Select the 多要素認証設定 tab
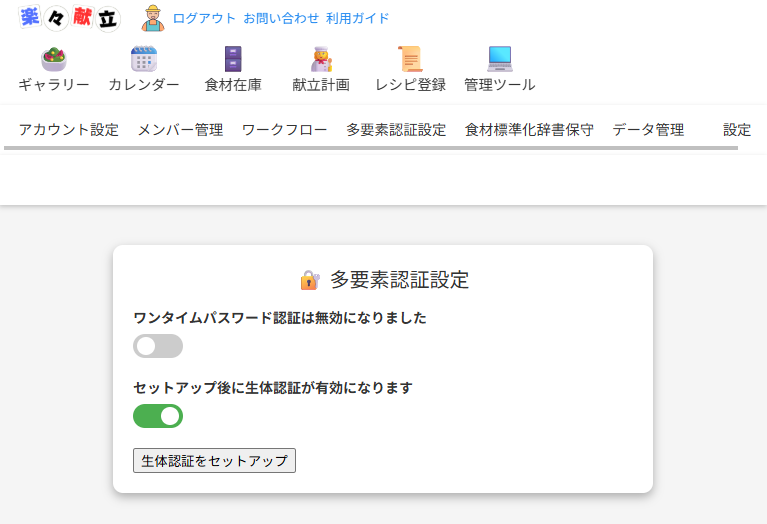Image resolution: width=767 pixels, height=524 pixels. (x=396, y=130)
